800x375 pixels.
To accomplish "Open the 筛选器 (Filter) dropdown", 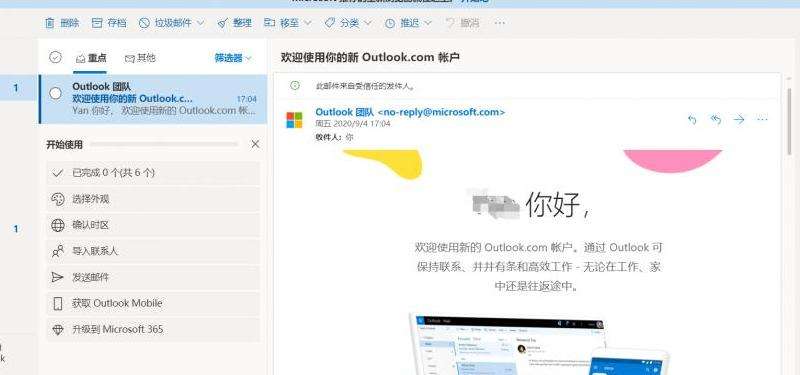I will tap(233, 58).
